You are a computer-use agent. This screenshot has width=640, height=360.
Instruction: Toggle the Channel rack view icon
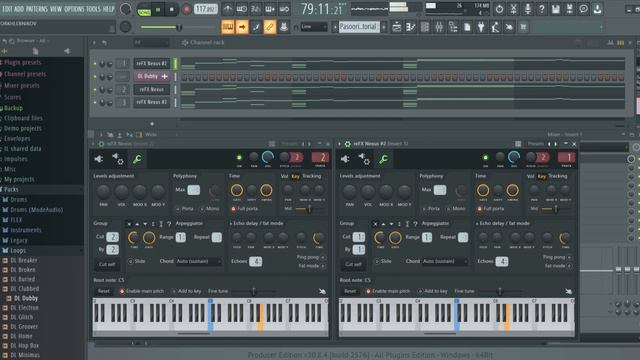coord(424,27)
